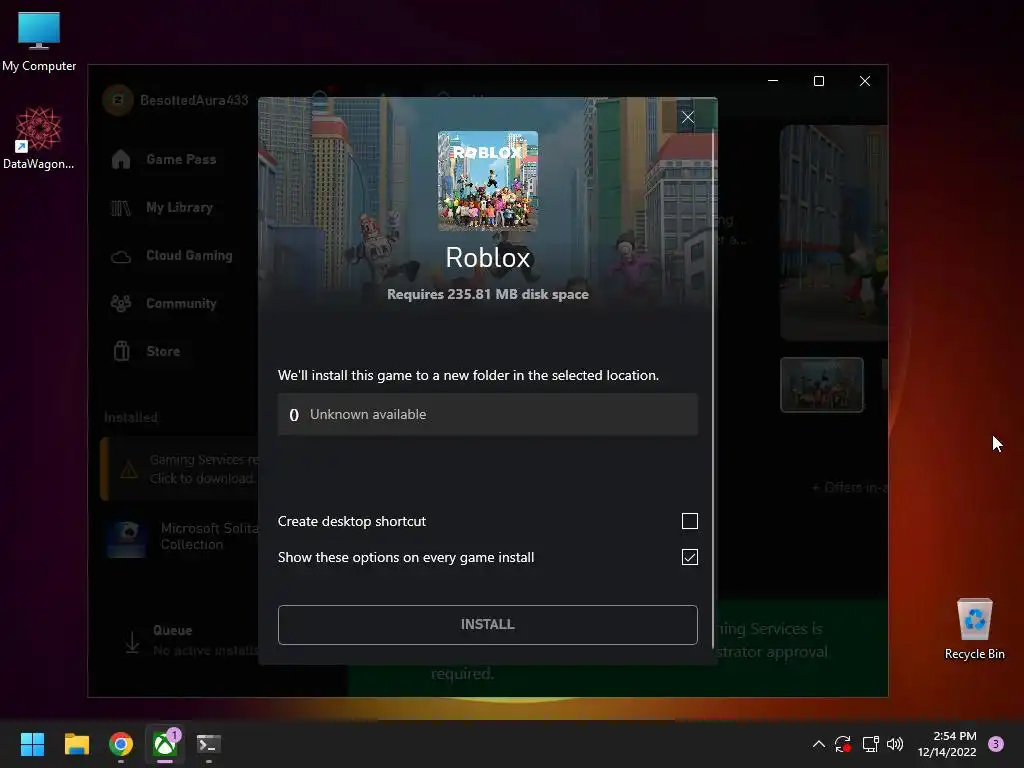Click the Store bag icon
The image size is (1024, 768).
121,351
